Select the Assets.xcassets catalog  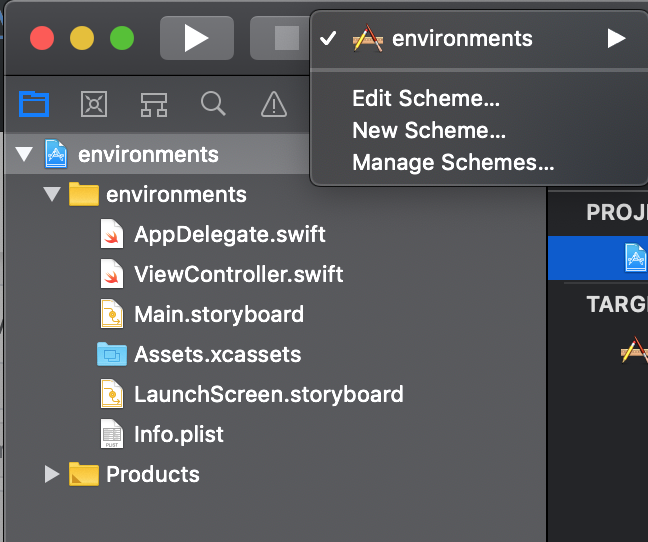click(x=217, y=354)
